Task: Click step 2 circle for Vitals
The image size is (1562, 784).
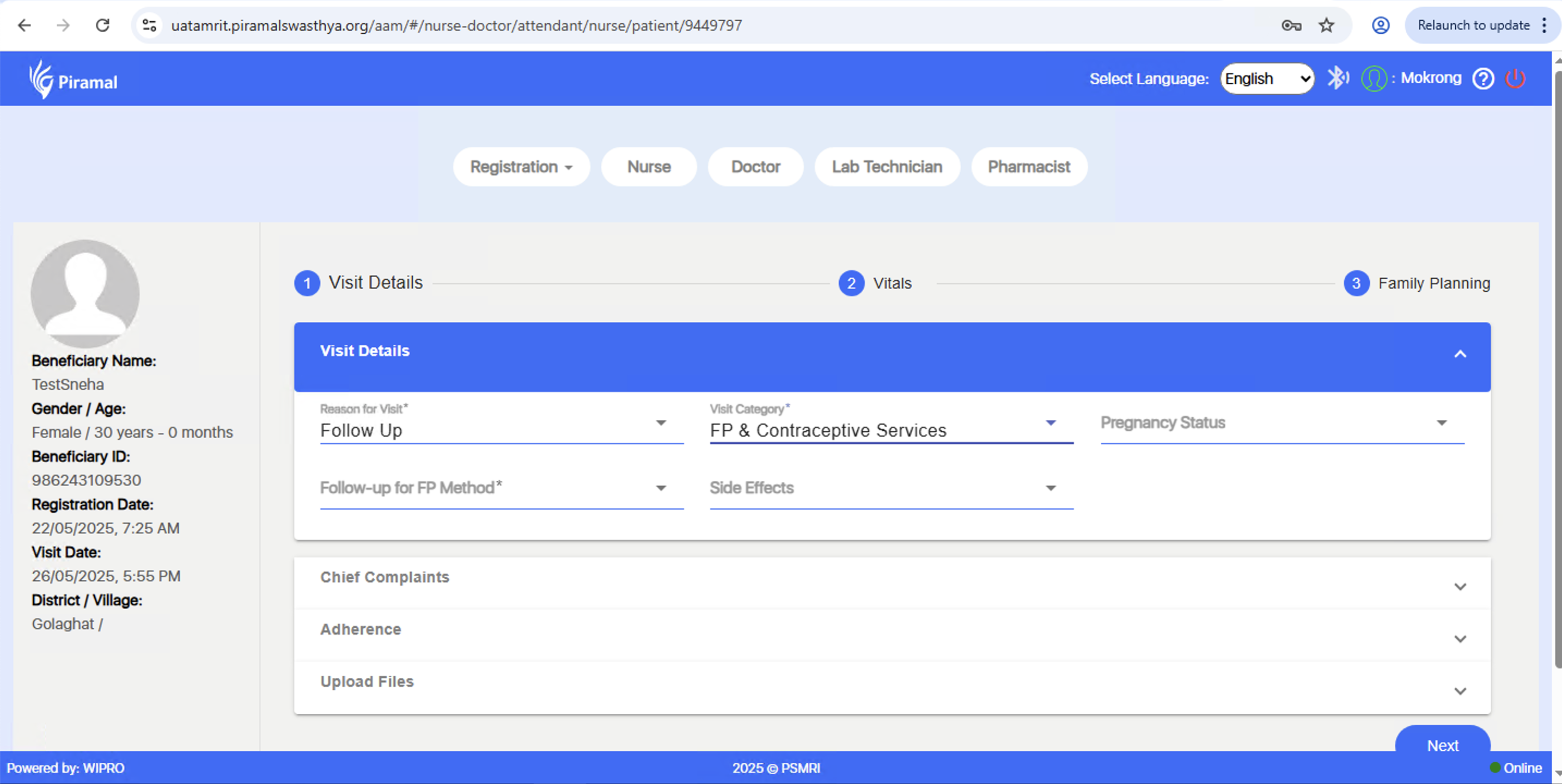Action: pyautogui.click(x=851, y=283)
